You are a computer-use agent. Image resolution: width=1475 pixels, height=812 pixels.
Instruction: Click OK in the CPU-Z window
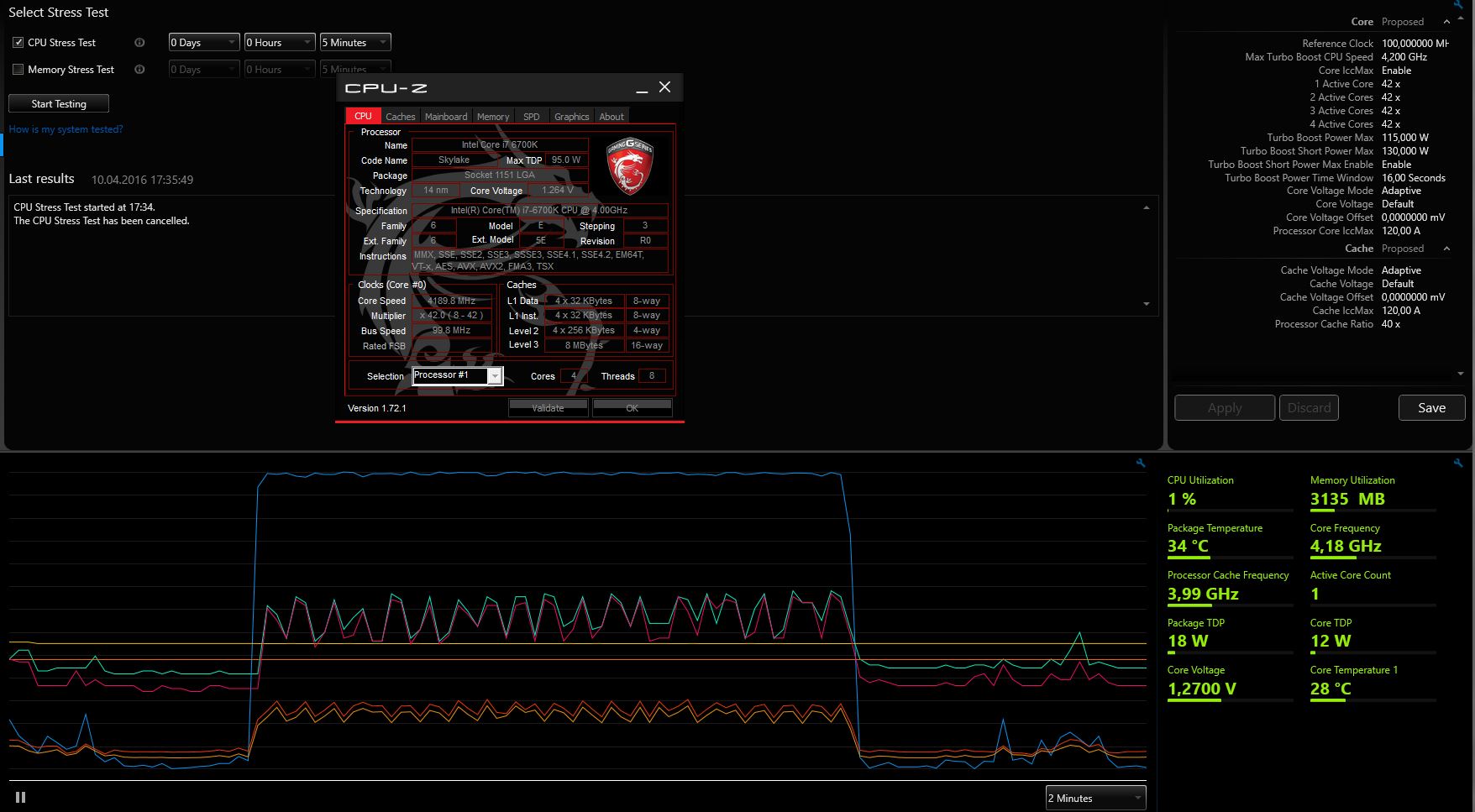click(632, 408)
